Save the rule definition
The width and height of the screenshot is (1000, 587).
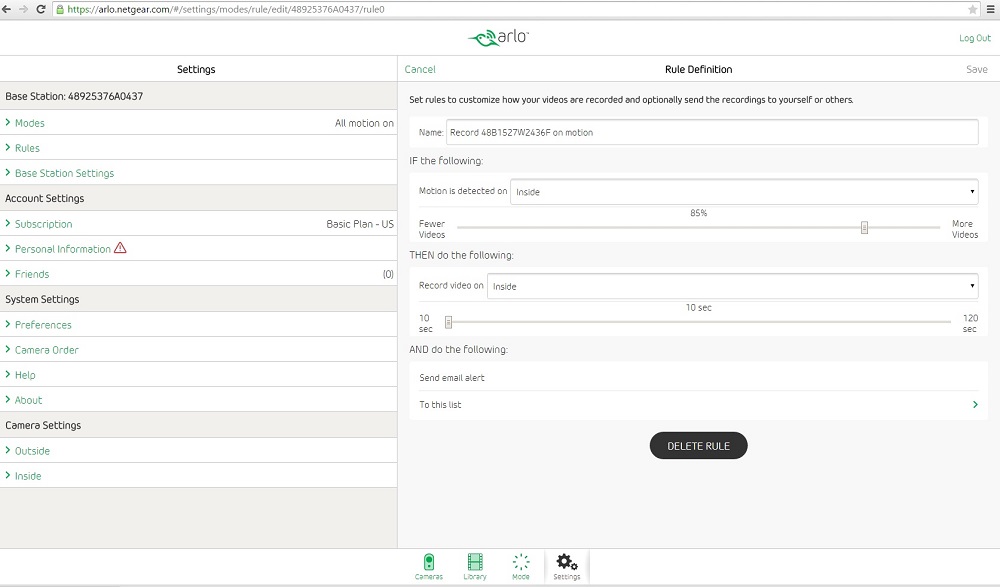(976, 69)
